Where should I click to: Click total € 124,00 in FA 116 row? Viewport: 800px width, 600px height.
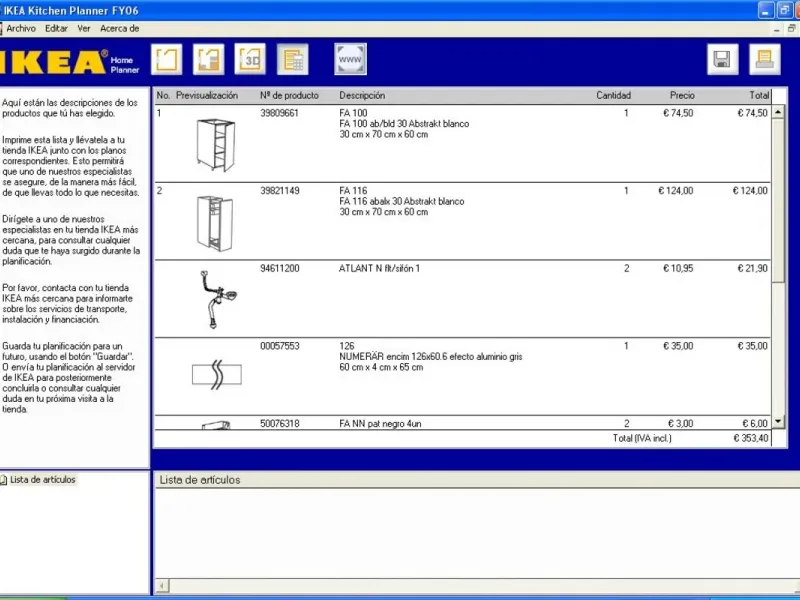click(x=750, y=191)
